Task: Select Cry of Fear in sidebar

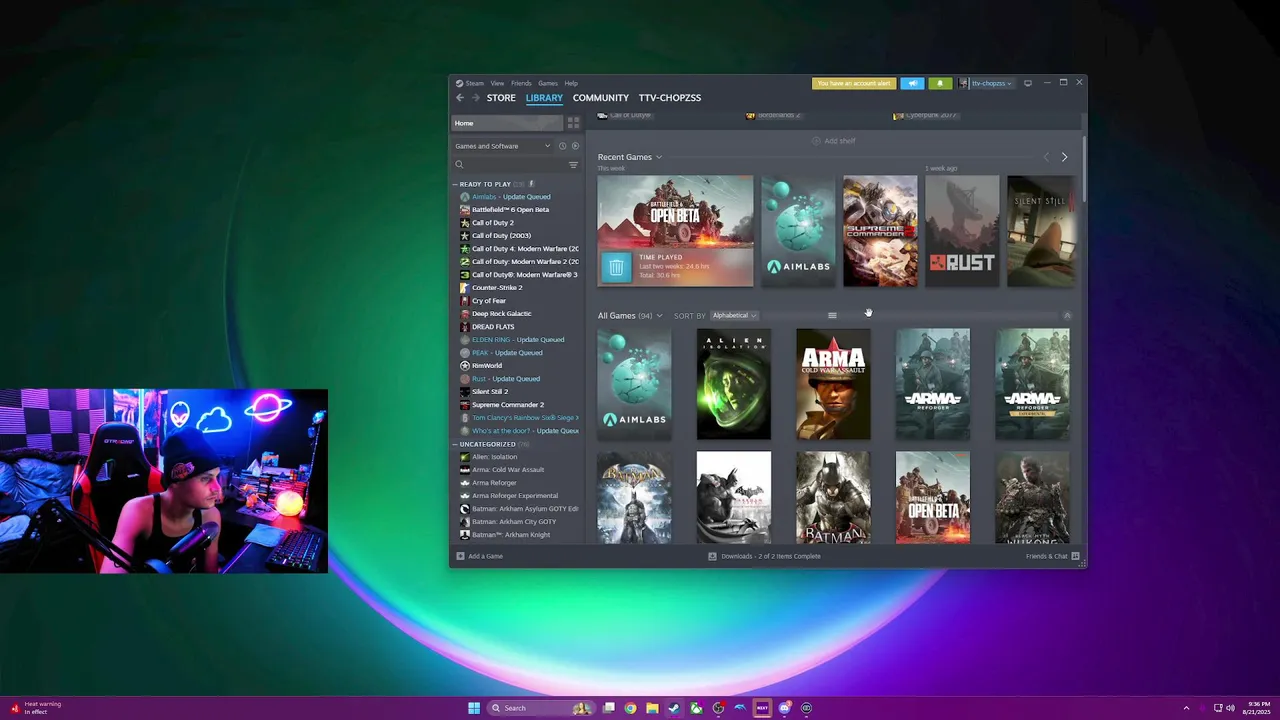Action: tap(489, 301)
